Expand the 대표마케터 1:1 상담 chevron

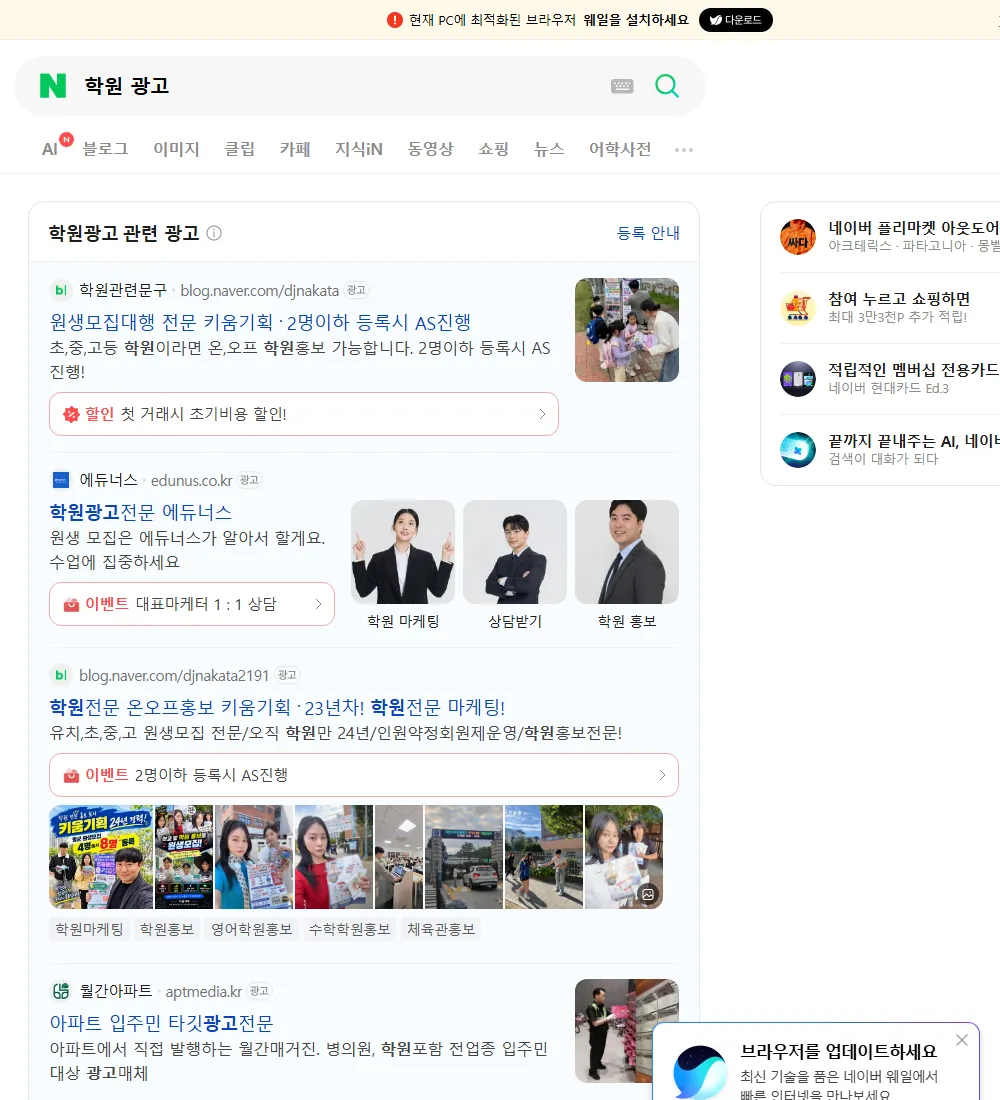318,604
